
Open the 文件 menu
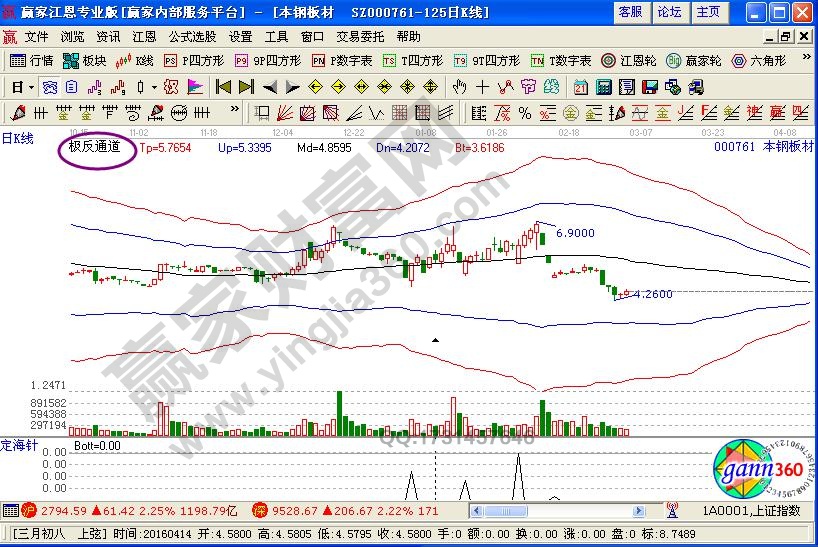point(36,37)
